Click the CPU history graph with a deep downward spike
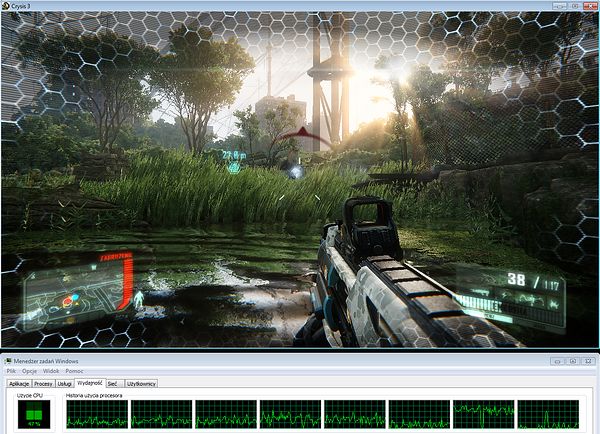The image size is (600, 434). (x=484, y=414)
